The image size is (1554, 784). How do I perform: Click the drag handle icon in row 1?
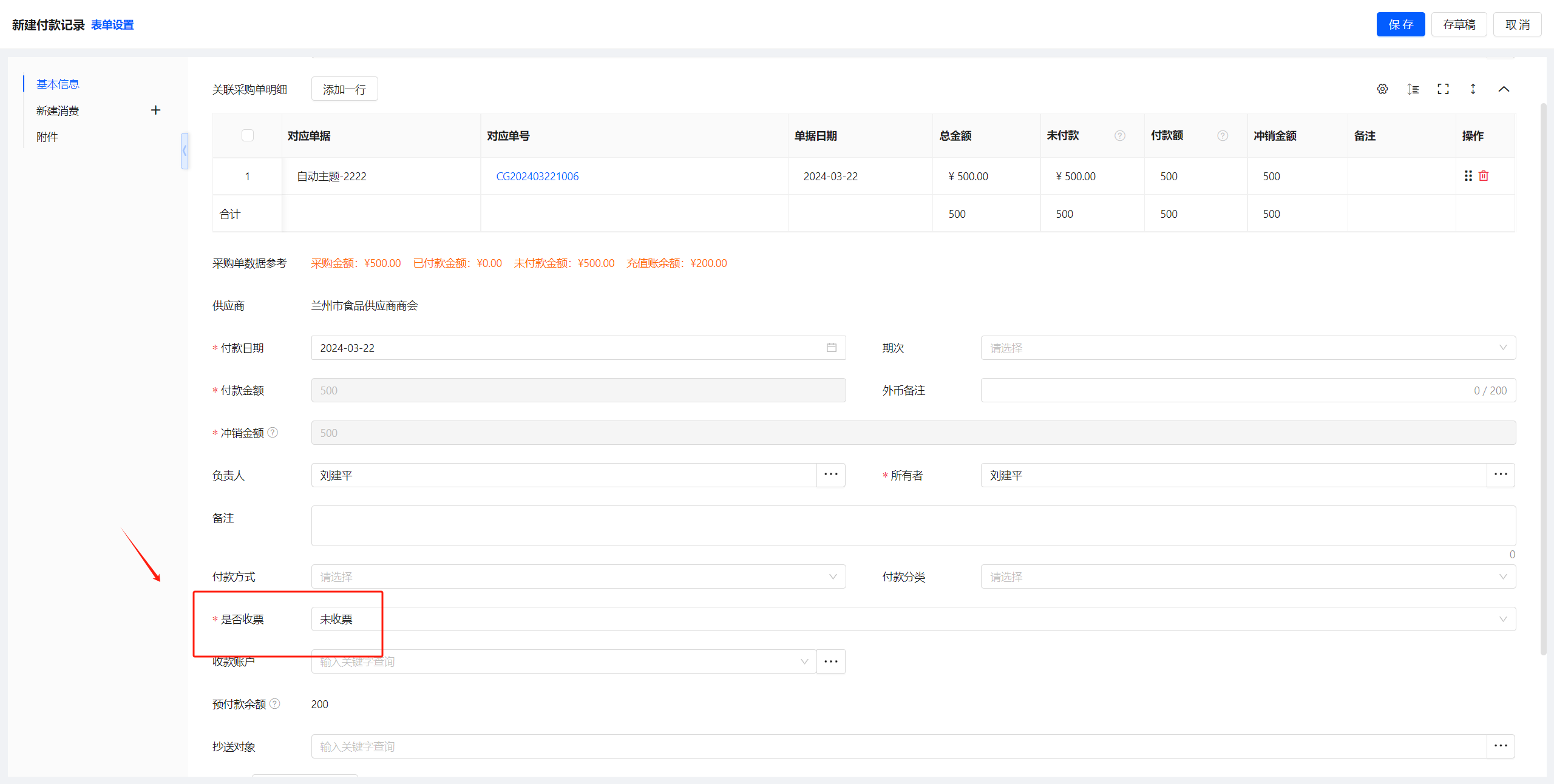click(x=1468, y=176)
